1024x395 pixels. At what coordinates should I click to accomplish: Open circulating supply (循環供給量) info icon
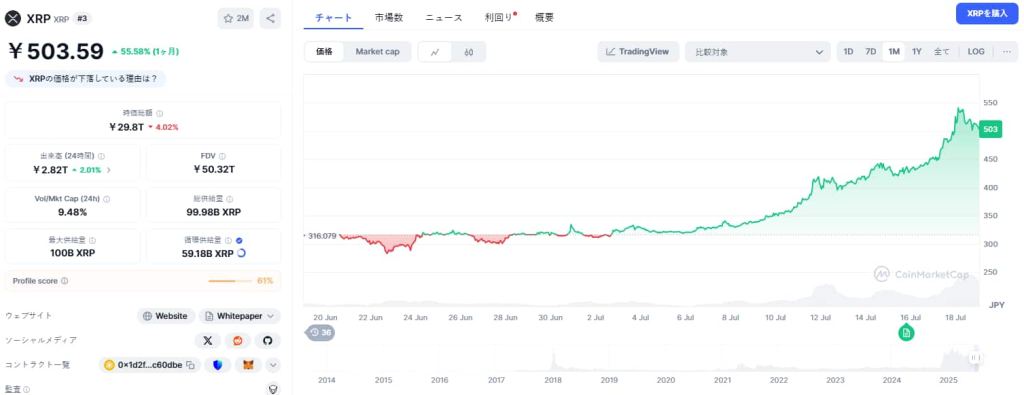(229, 240)
